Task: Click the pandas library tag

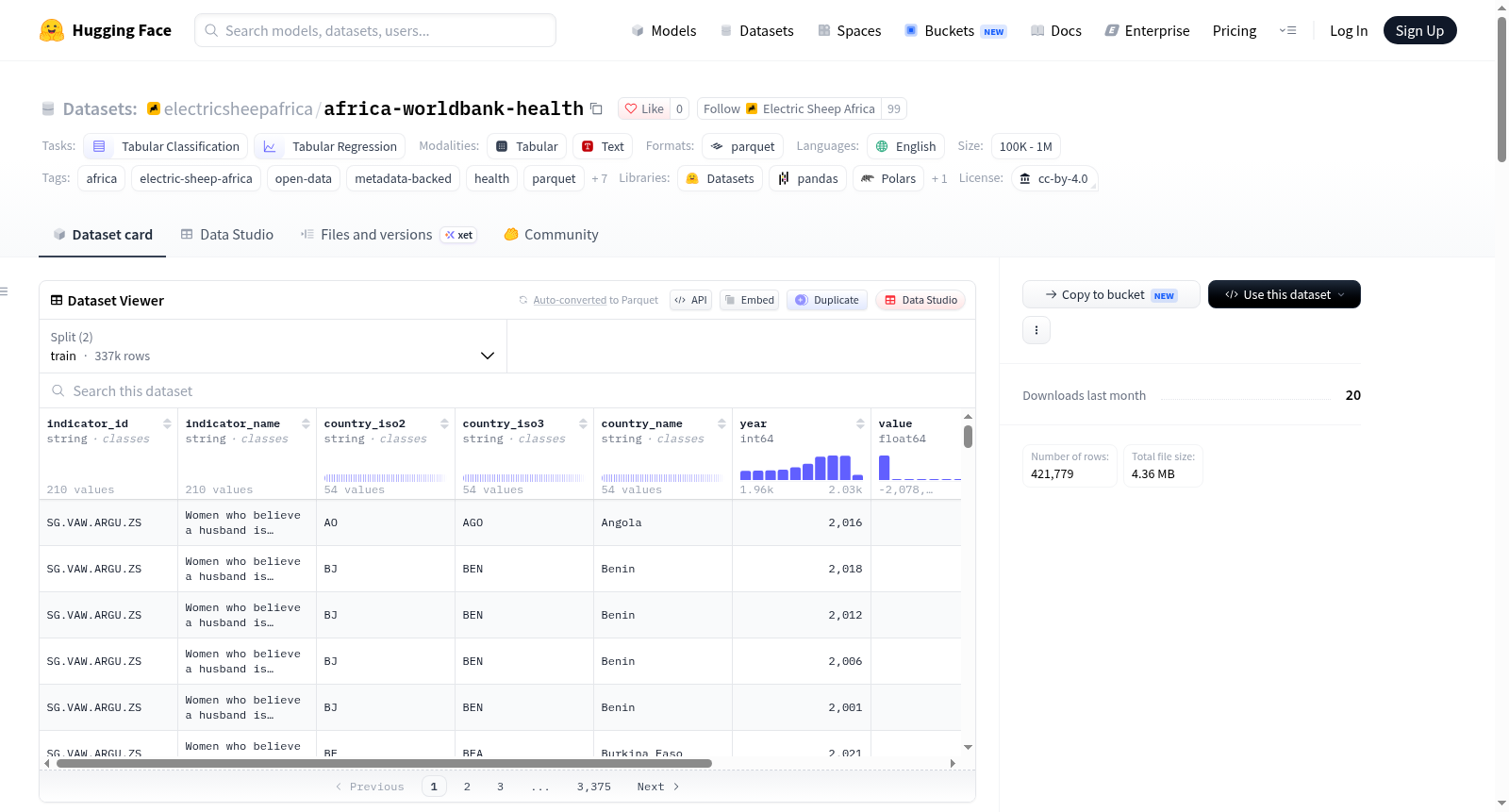Action: [807, 178]
